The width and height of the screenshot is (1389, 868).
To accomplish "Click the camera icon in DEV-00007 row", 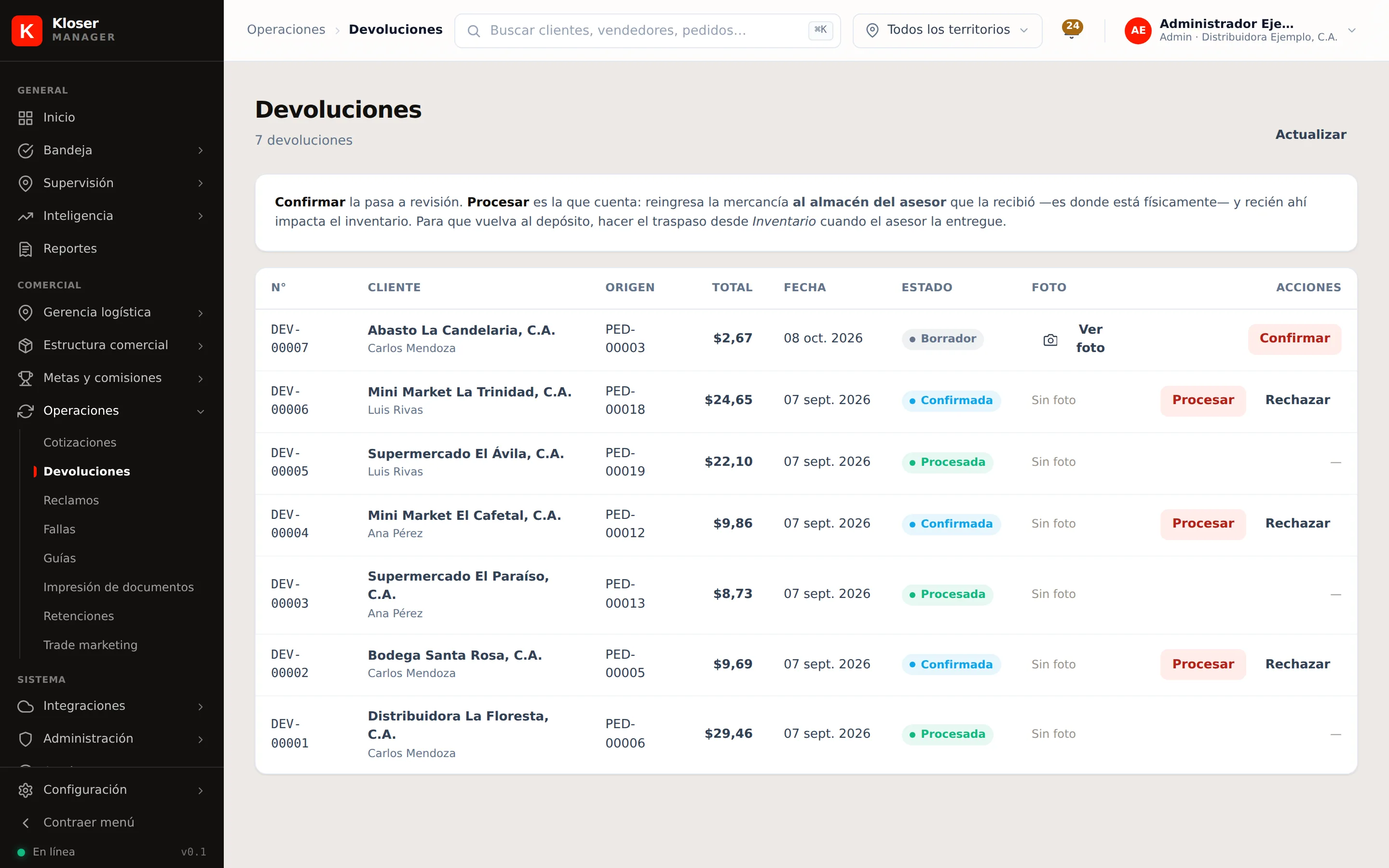I will (1050, 340).
